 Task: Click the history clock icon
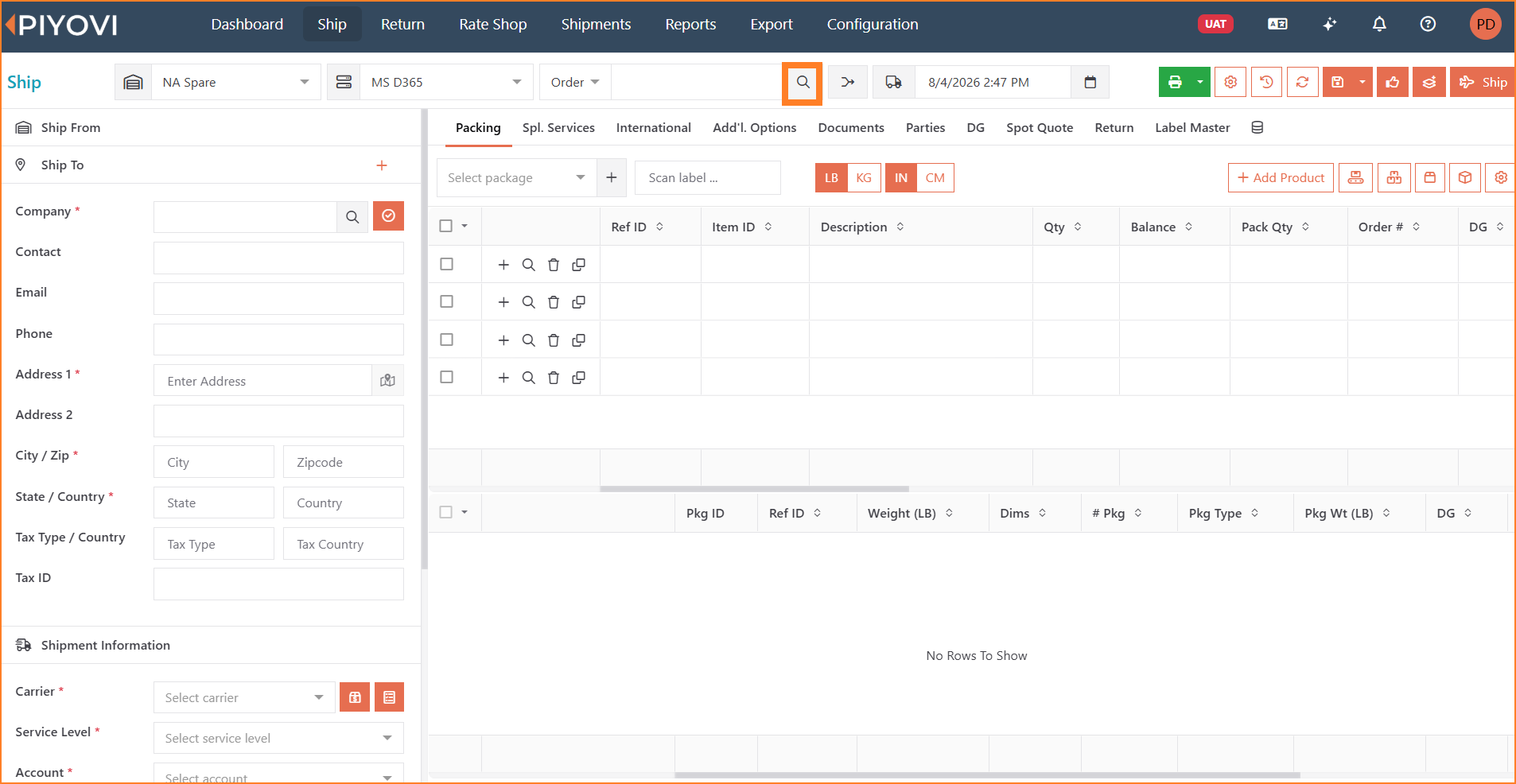tap(1266, 83)
